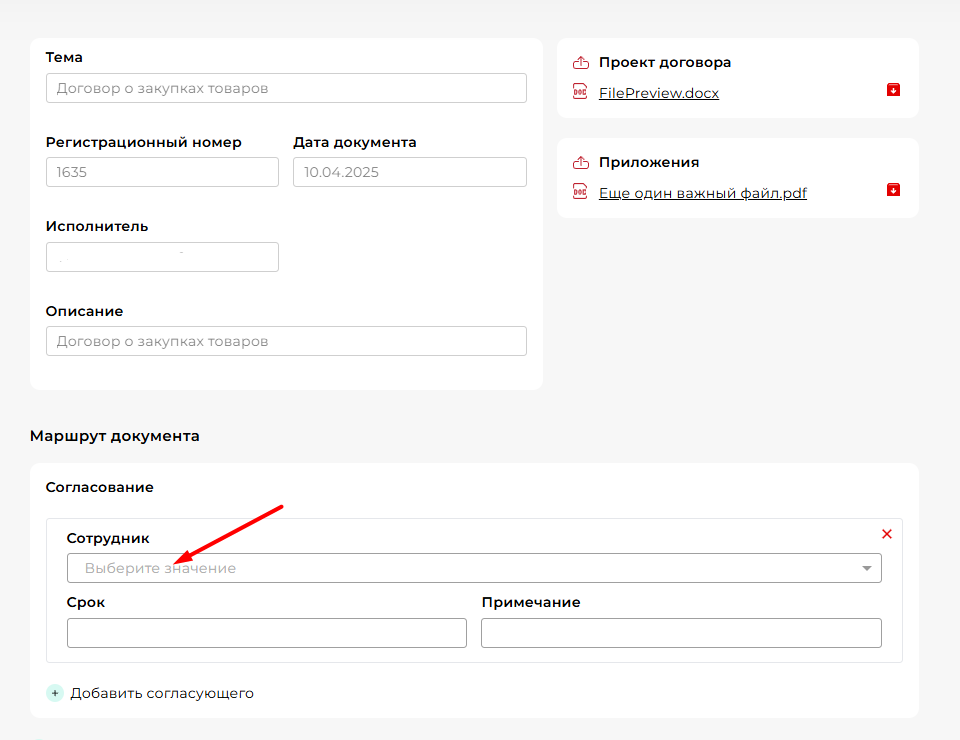Click upload icon beside Приложения
Screen dimensions: 960x740
point(580,163)
